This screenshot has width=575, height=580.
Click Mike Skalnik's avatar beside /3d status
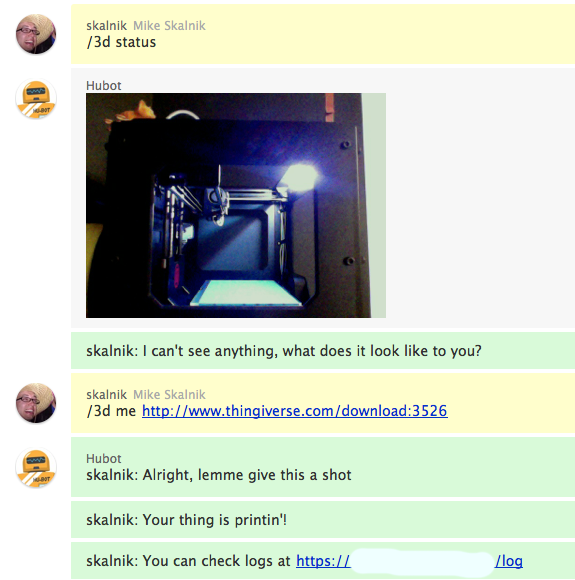[x=36, y=34]
